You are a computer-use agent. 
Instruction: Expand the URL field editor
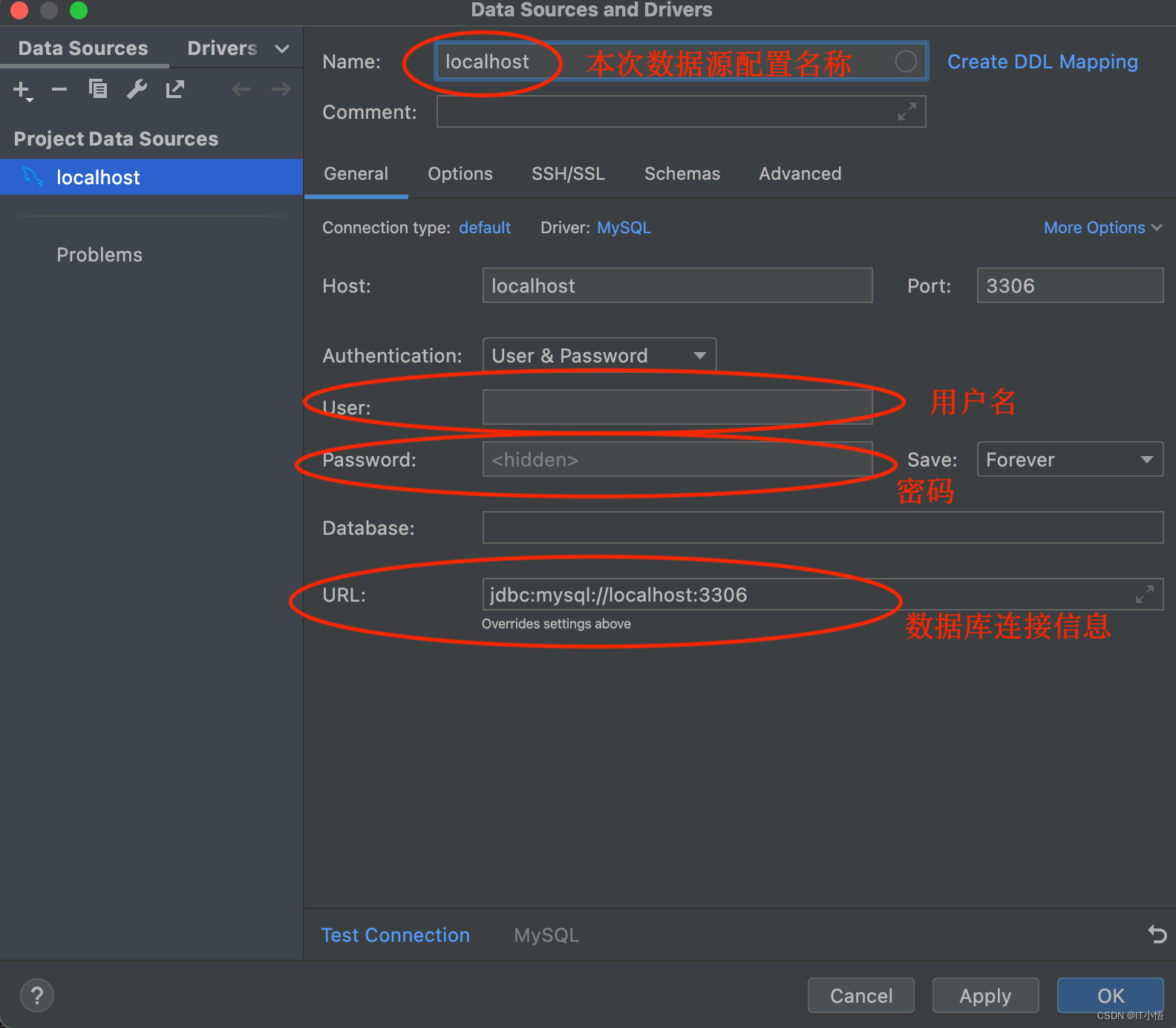point(1145,594)
